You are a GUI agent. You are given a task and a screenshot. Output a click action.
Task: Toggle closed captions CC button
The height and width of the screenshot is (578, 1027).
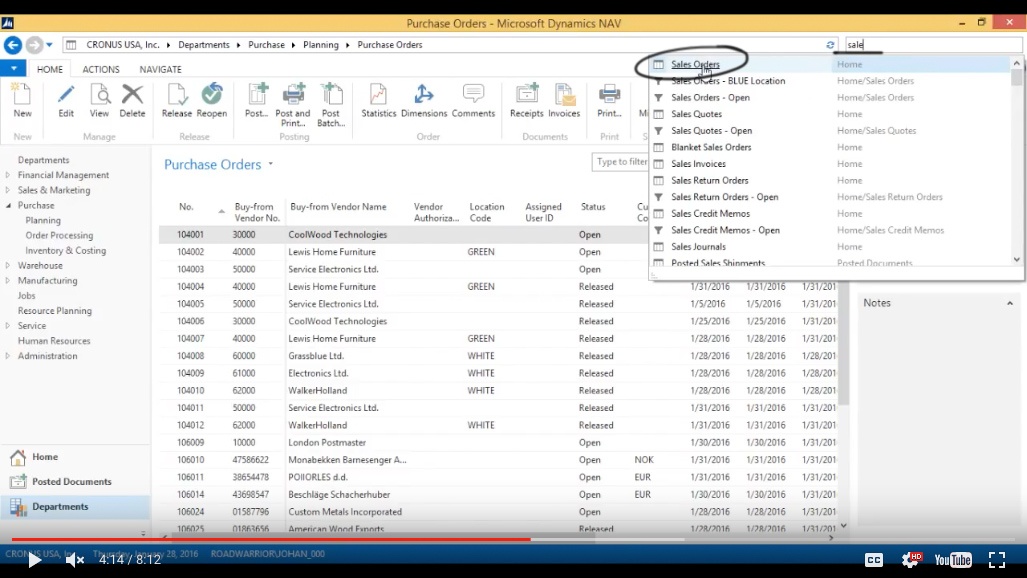[x=874, y=560]
